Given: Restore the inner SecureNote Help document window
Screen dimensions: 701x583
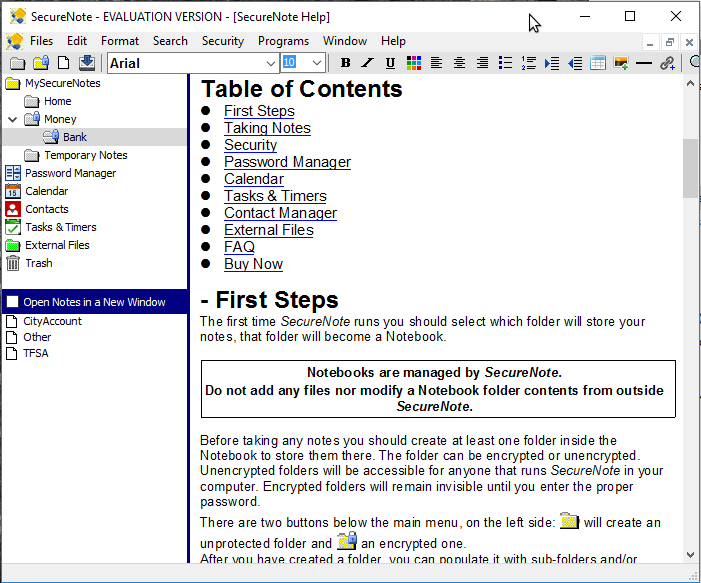Looking at the screenshot, I should [669, 42].
